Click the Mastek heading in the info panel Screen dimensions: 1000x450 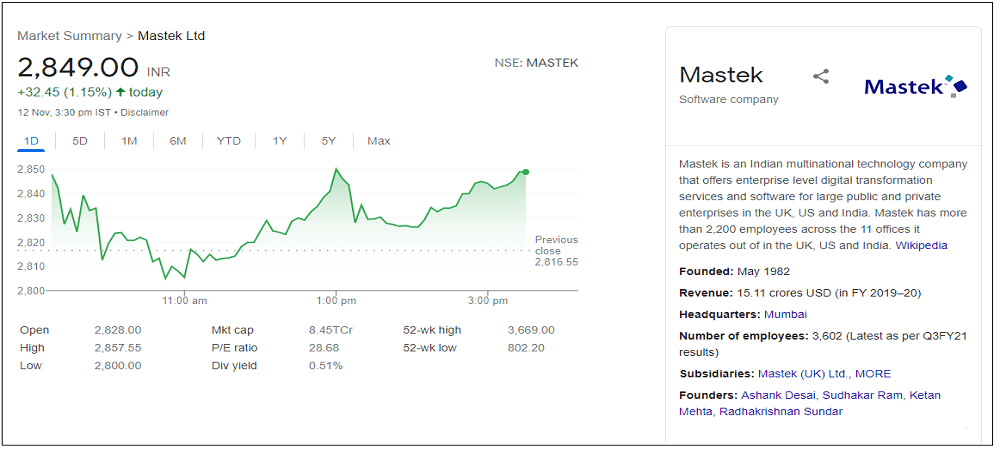pyautogui.click(x=721, y=75)
